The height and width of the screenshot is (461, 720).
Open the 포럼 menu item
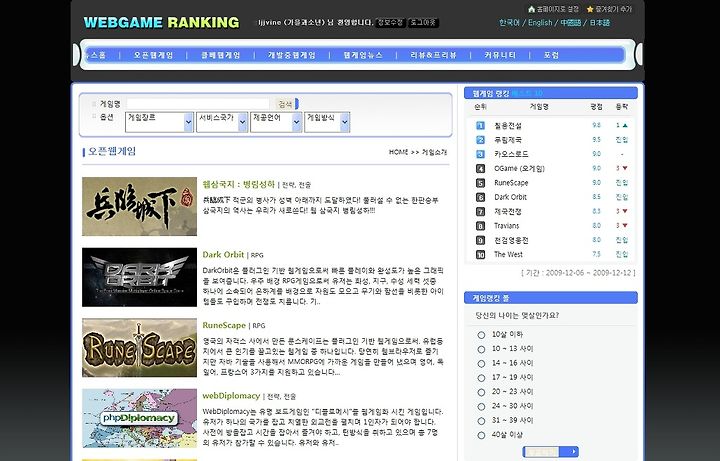(551, 55)
